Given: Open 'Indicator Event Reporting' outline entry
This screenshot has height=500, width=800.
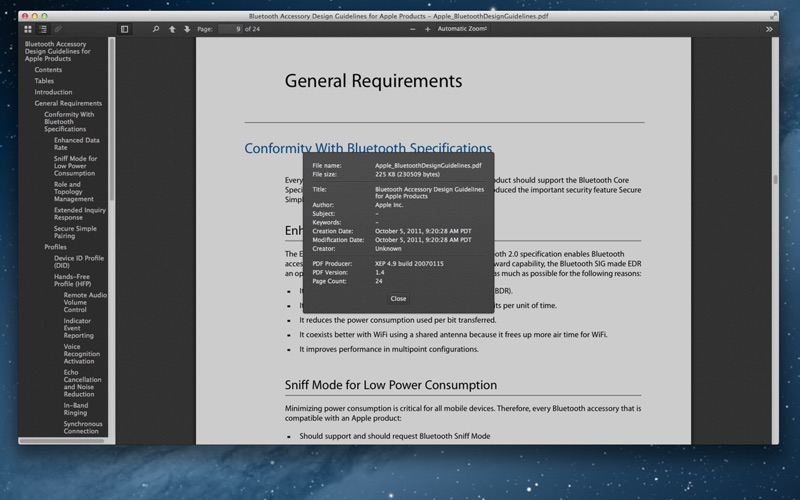Looking at the screenshot, I should coord(78,328).
